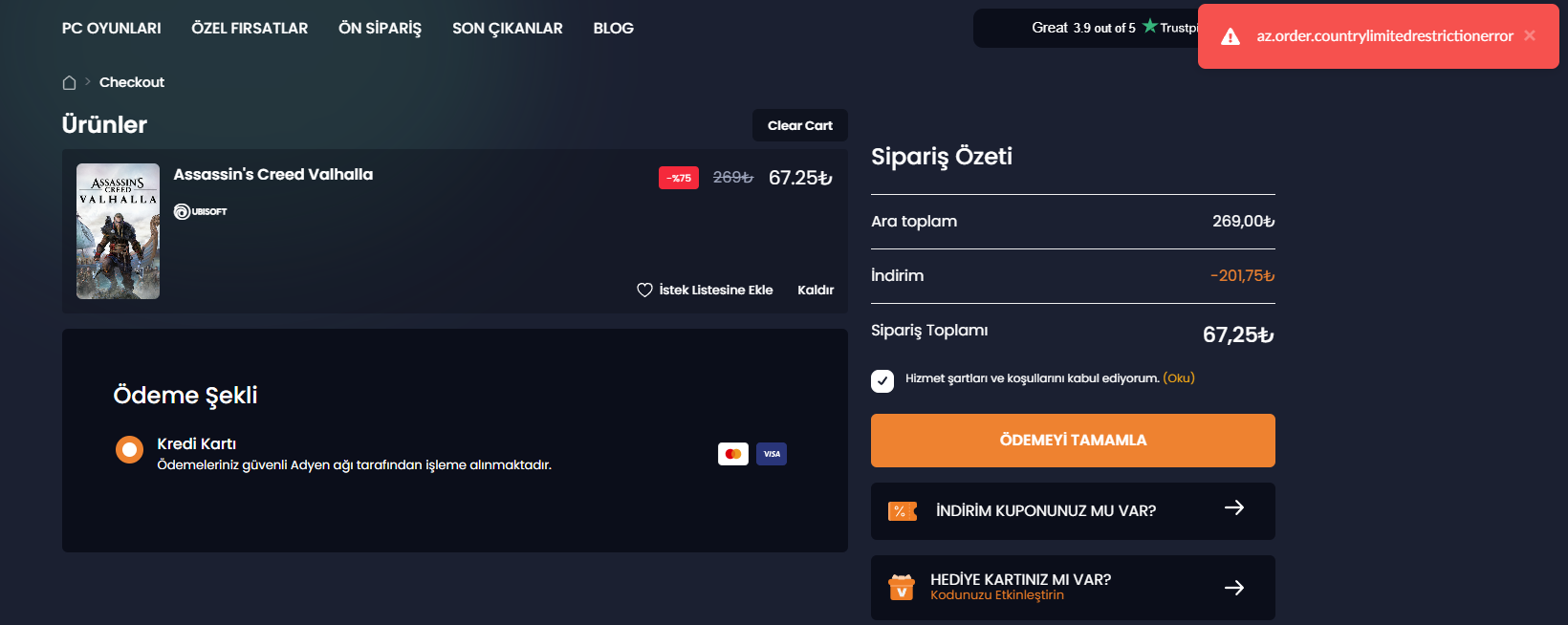Open the BLOG page
Image resolution: width=1568 pixels, height=625 pixels.
pyautogui.click(x=613, y=29)
